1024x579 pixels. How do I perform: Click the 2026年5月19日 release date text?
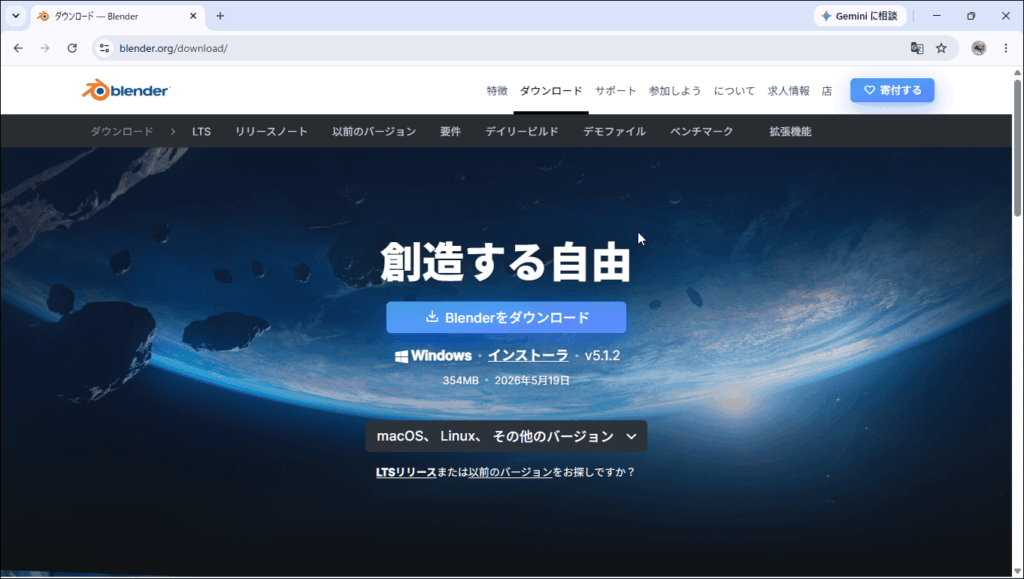[532, 381]
